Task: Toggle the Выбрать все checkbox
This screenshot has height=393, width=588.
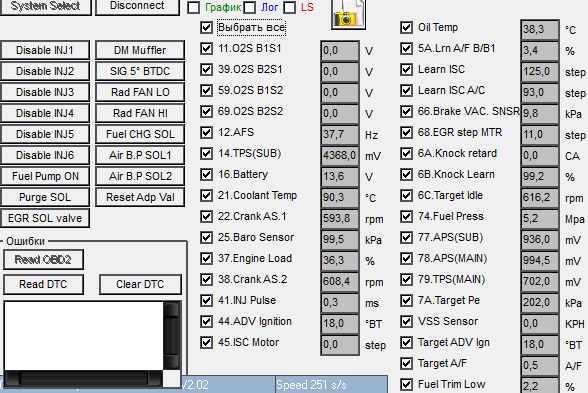Action: pos(206,27)
